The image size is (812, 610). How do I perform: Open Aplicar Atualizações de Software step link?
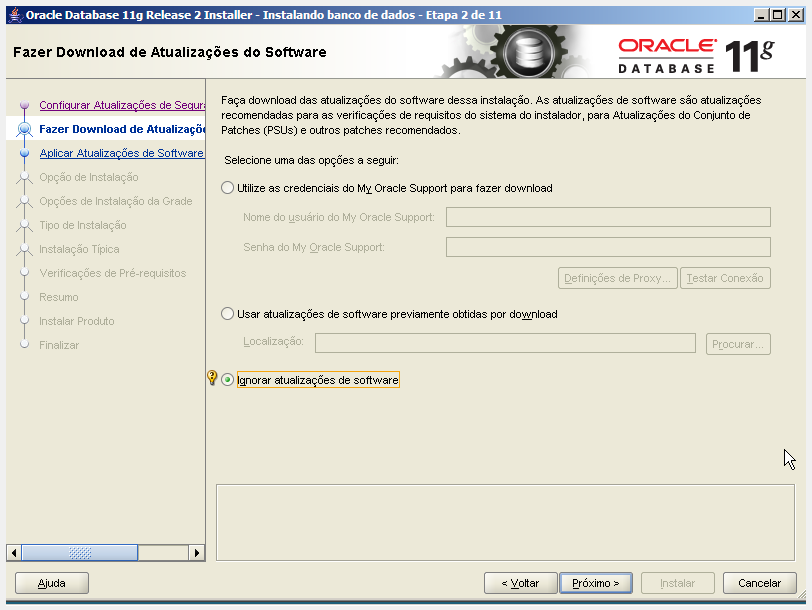[122, 153]
